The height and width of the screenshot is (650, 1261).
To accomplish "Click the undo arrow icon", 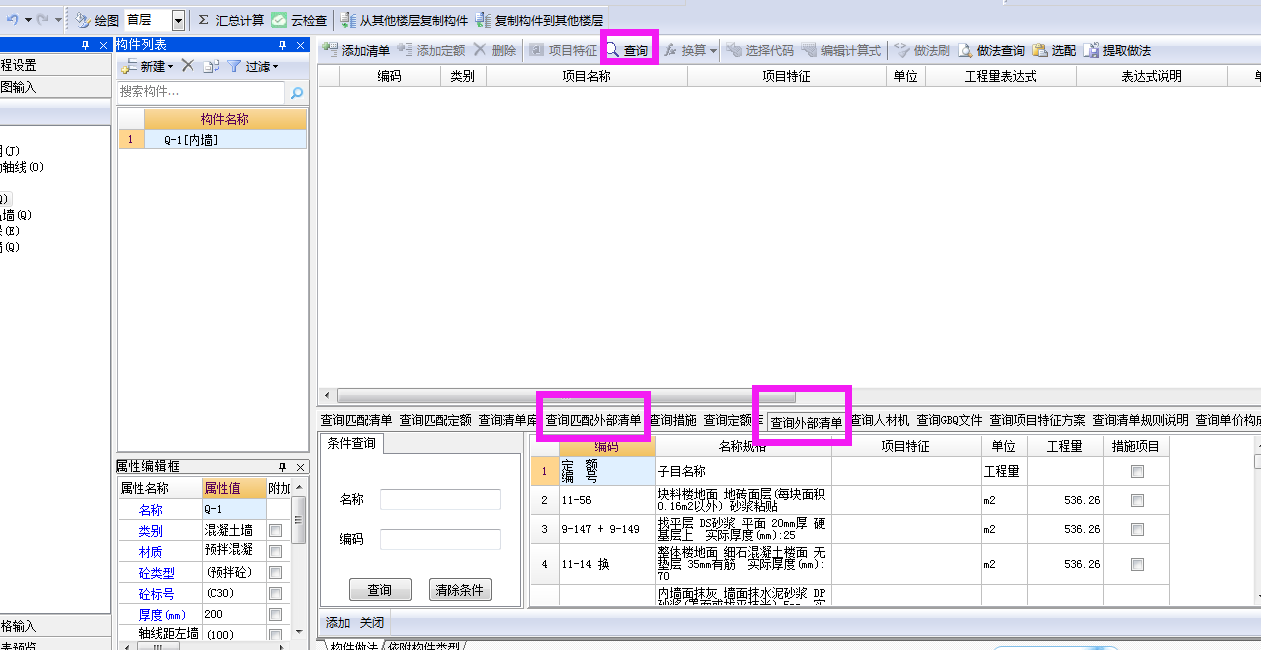I will pos(12,20).
